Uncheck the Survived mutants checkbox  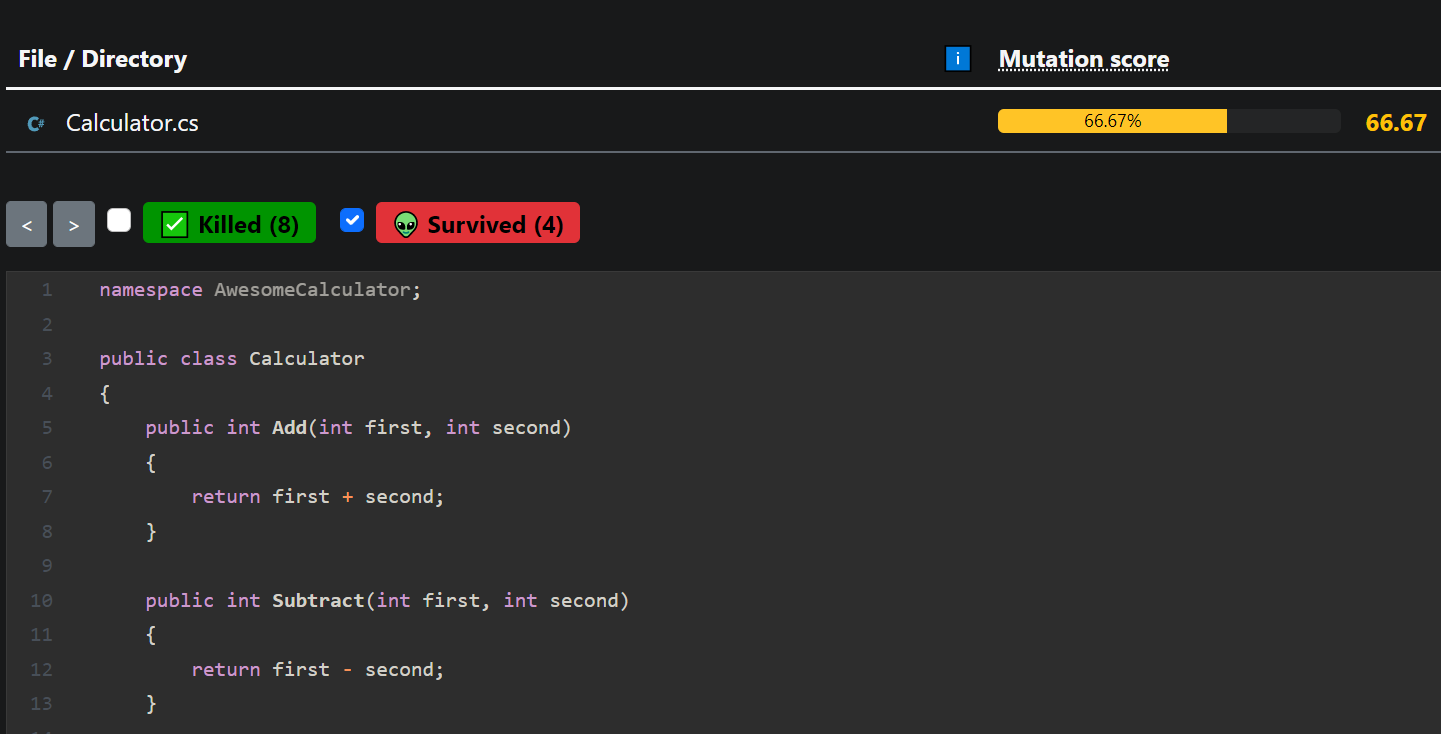click(x=352, y=220)
